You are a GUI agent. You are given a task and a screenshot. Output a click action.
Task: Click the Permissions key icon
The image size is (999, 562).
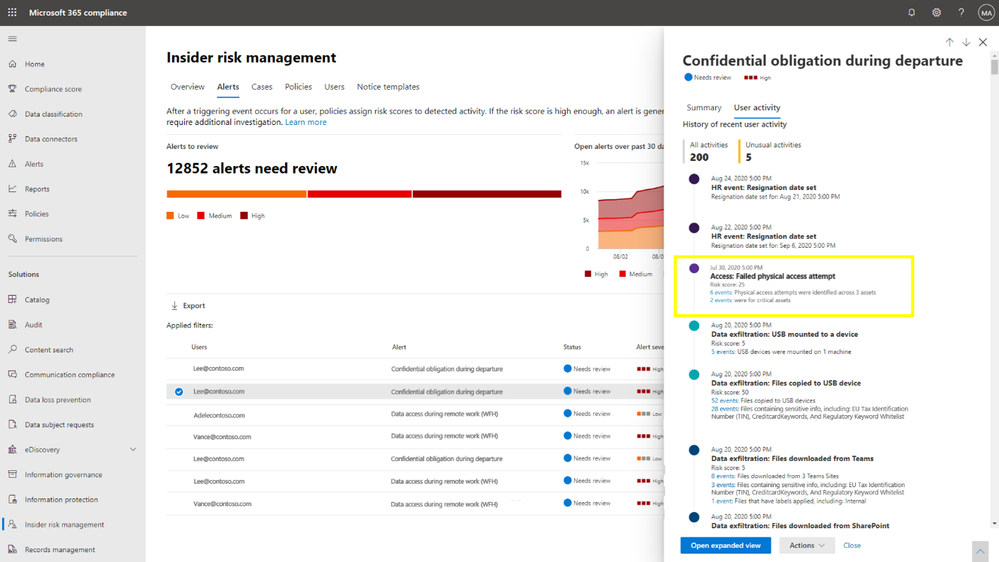12,238
